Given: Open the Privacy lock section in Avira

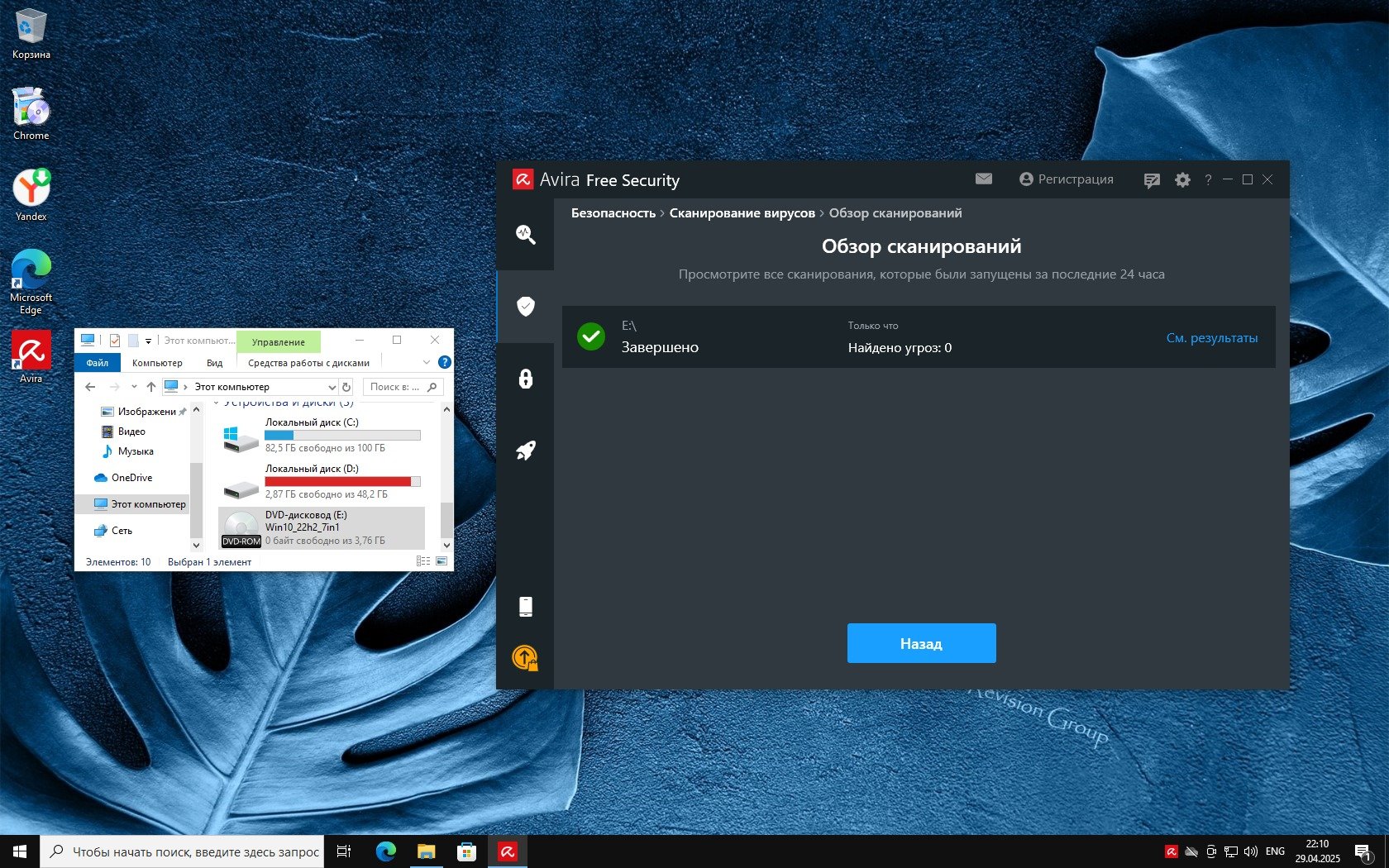Looking at the screenshot, I should [525, 379].
